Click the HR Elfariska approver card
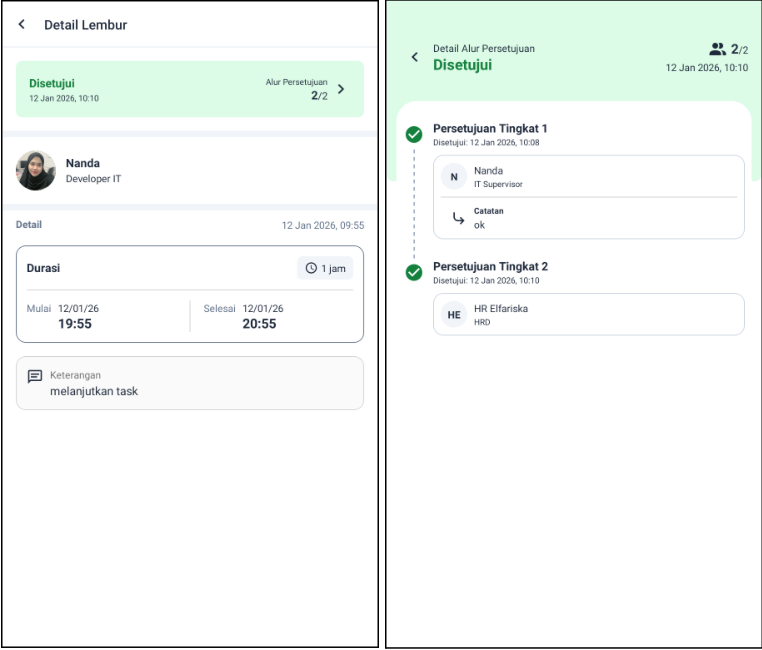 click(x=588, y=314)
